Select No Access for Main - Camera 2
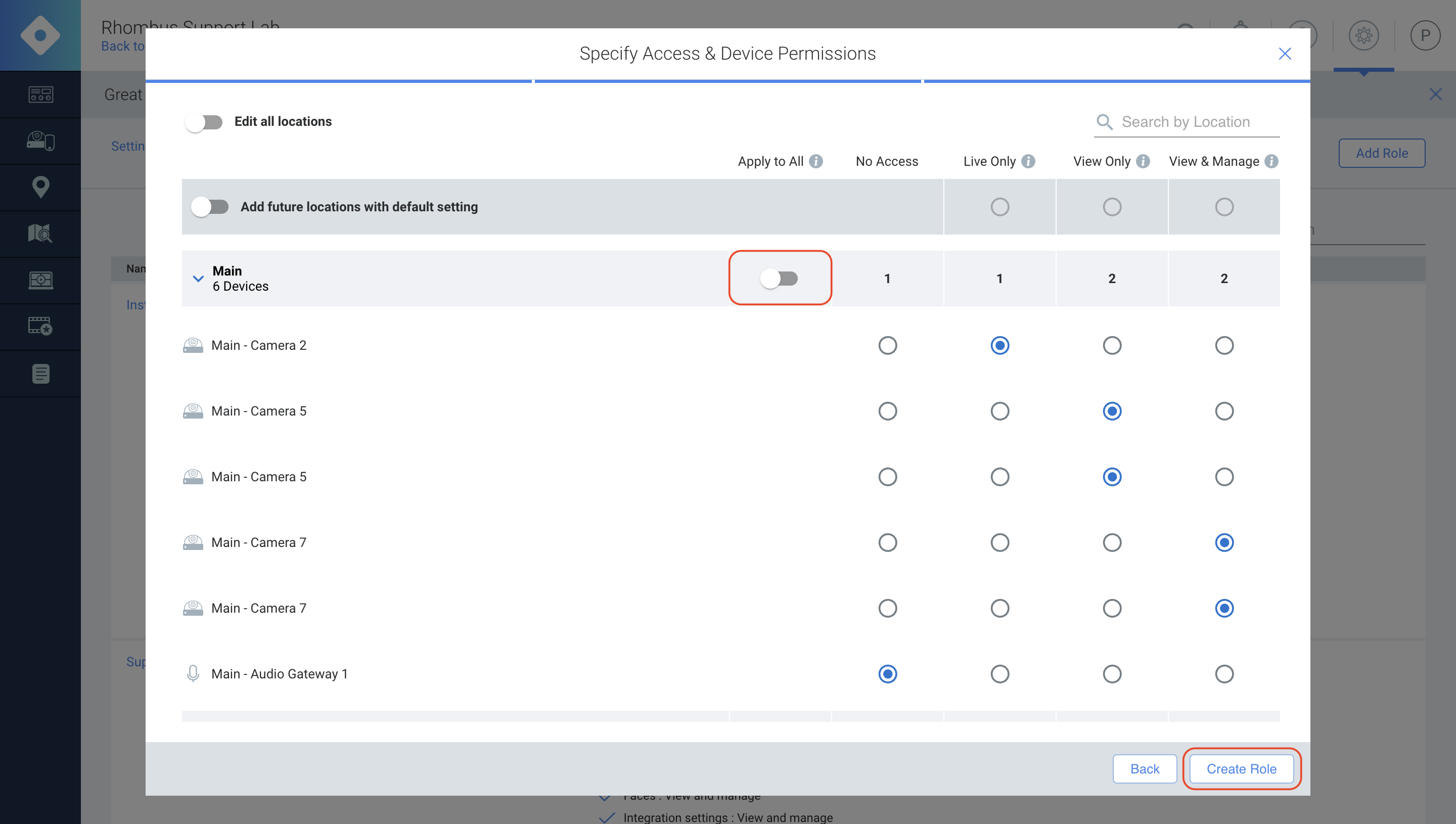 887,345
